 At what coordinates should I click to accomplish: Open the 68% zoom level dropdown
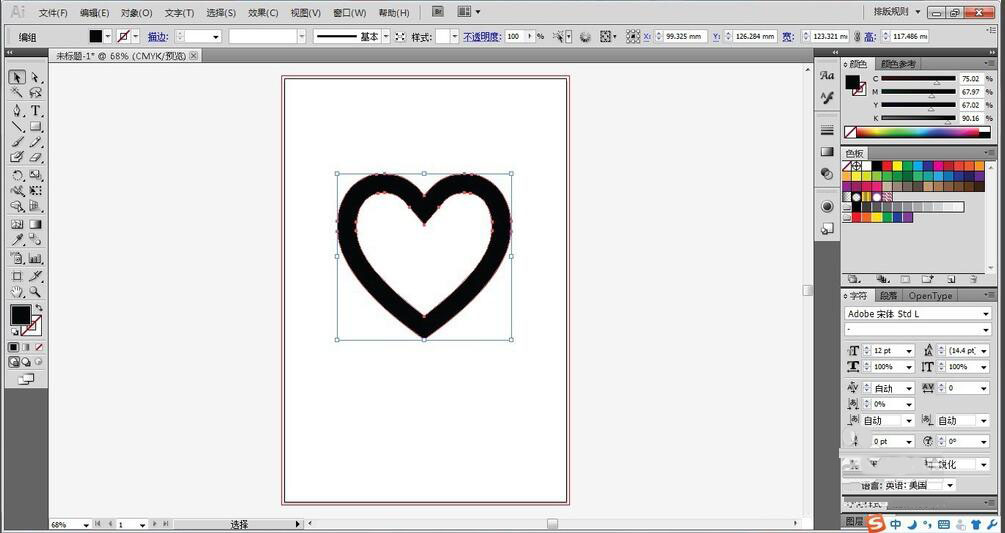86,525
